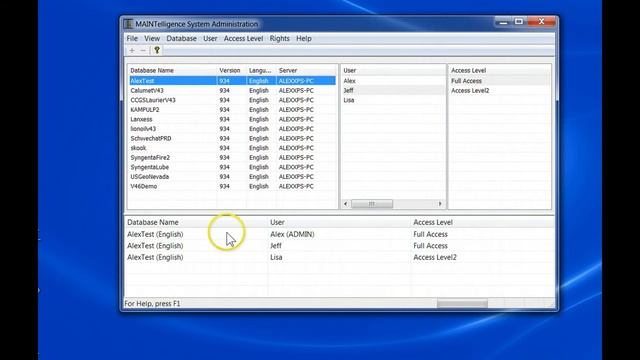Screen dimensions: 640x360
Task: Click Full Access cell in Alex (ADMIN) row
Action: [430, 234]
